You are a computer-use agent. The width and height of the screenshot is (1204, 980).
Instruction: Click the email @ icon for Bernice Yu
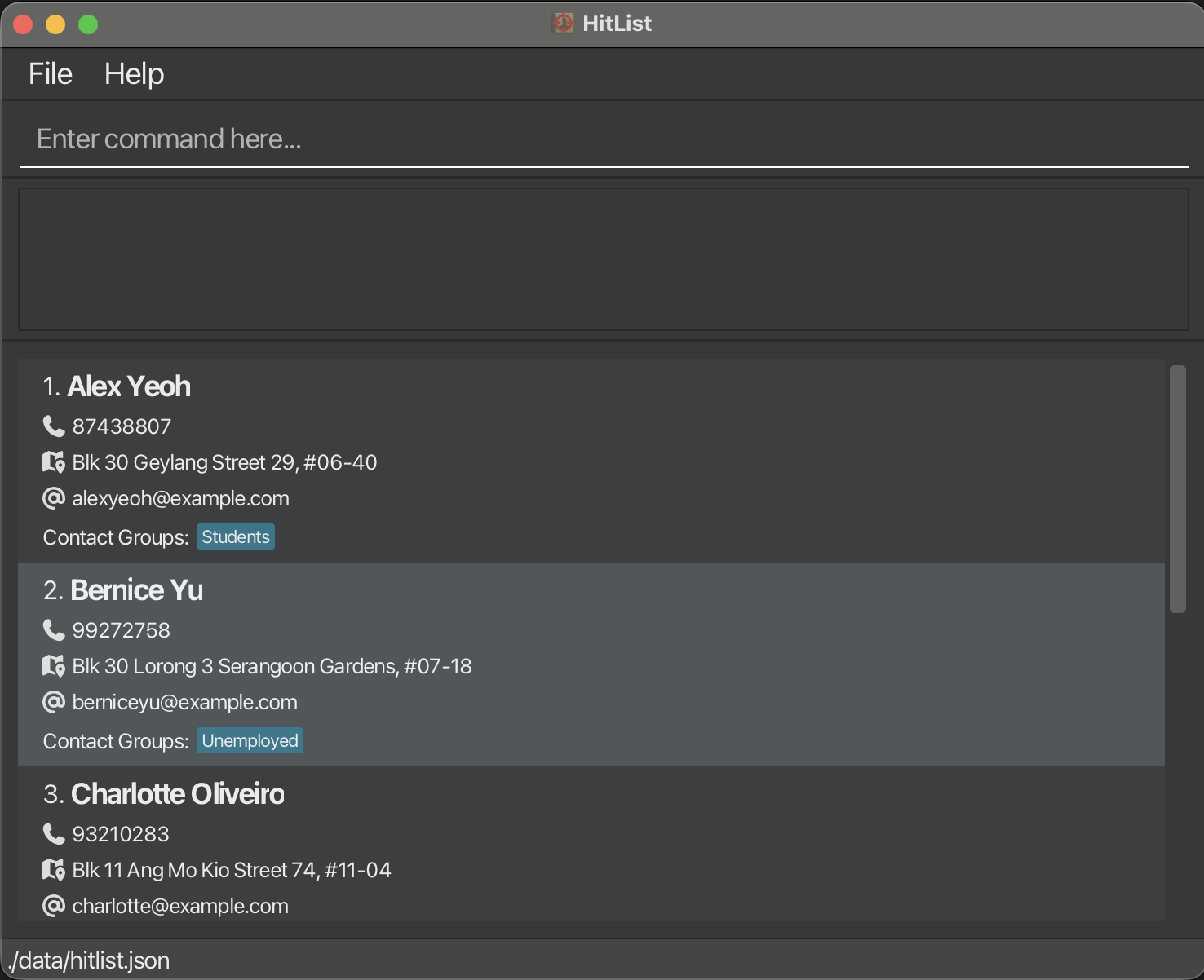pos(54,702)
